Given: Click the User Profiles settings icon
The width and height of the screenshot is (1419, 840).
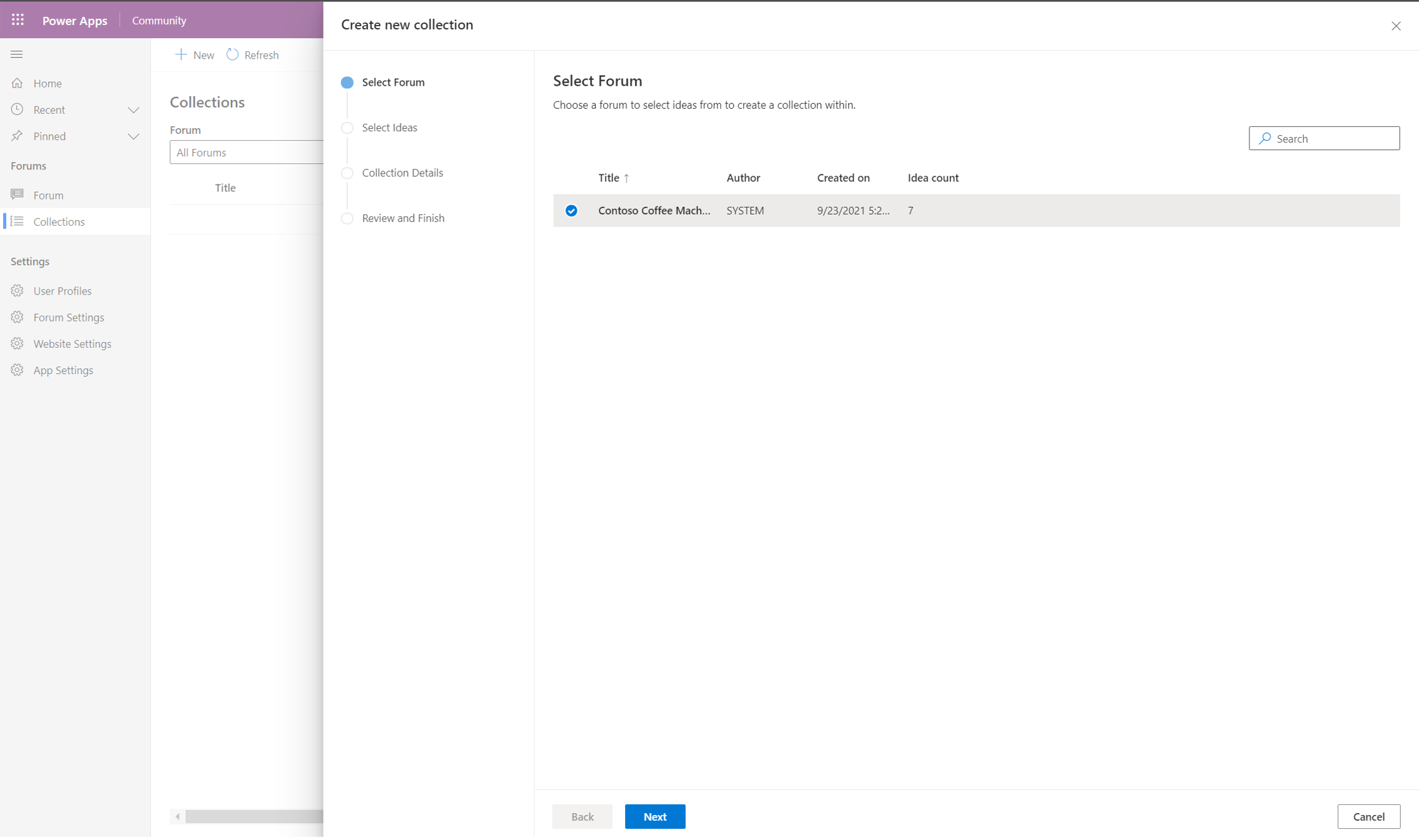Looking at the screenshot, I should (17, 290).
